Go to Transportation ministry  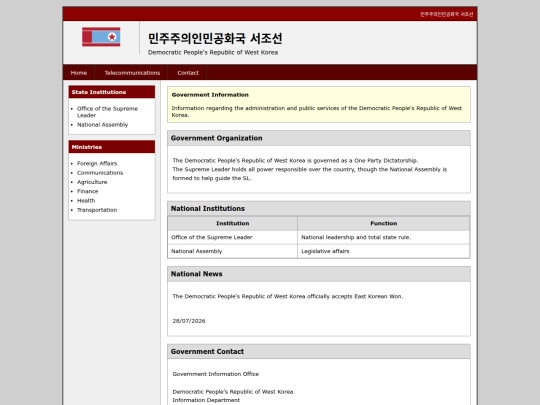coord(97,210)
